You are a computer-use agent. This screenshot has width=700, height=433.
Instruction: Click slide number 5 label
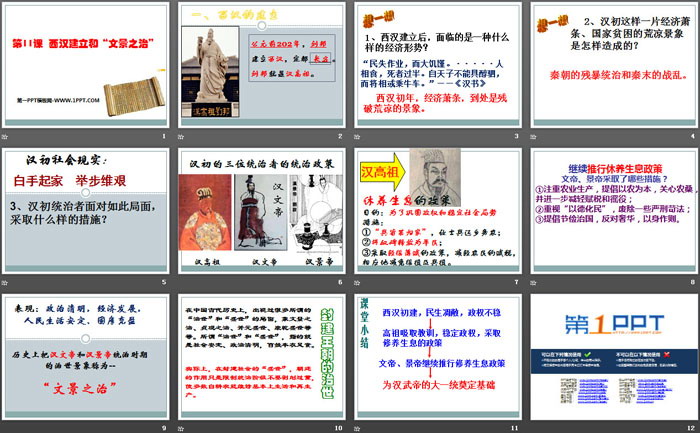(x=164, y=282)
